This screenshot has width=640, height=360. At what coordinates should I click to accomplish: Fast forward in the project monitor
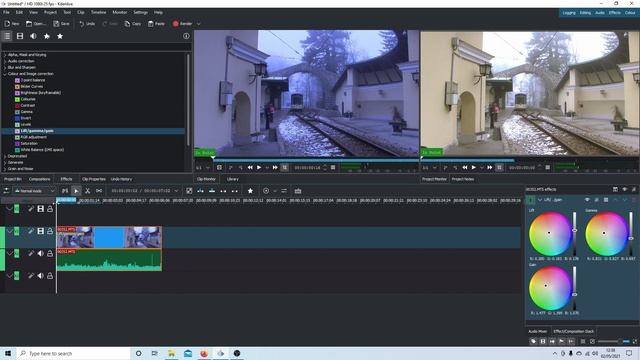tap(490, 168)
